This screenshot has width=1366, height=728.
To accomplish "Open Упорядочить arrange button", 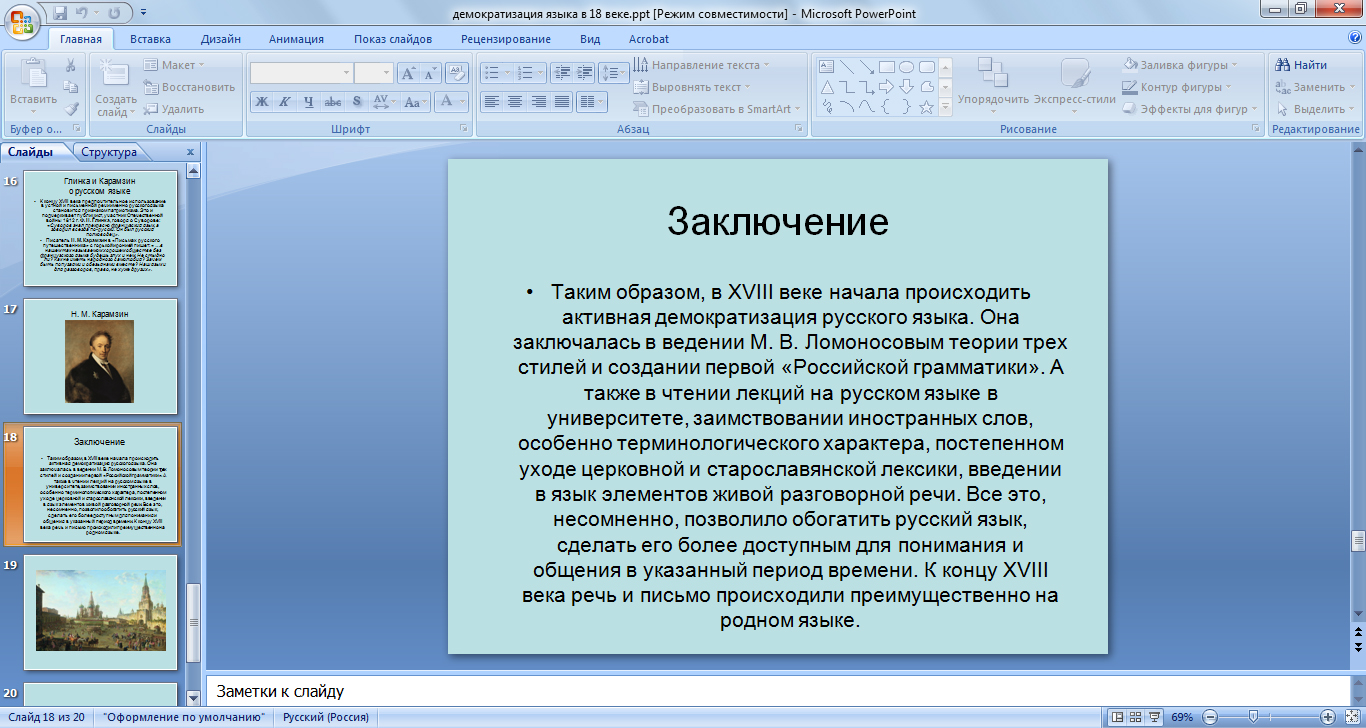I will [993, 84].
